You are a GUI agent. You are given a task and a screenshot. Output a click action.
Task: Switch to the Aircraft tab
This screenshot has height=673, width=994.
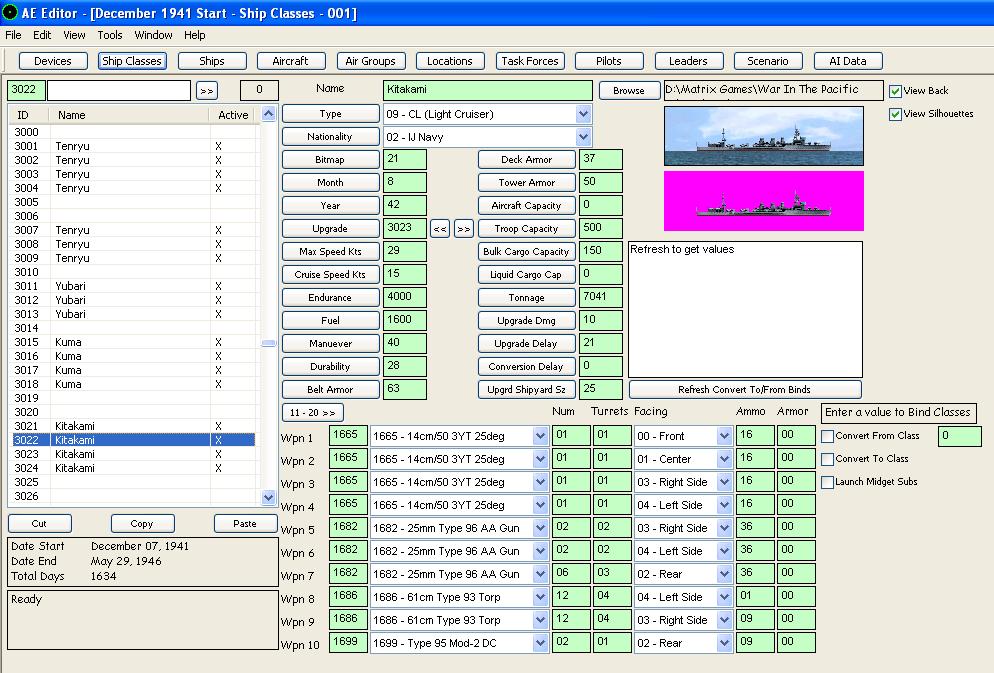point(290,61)
